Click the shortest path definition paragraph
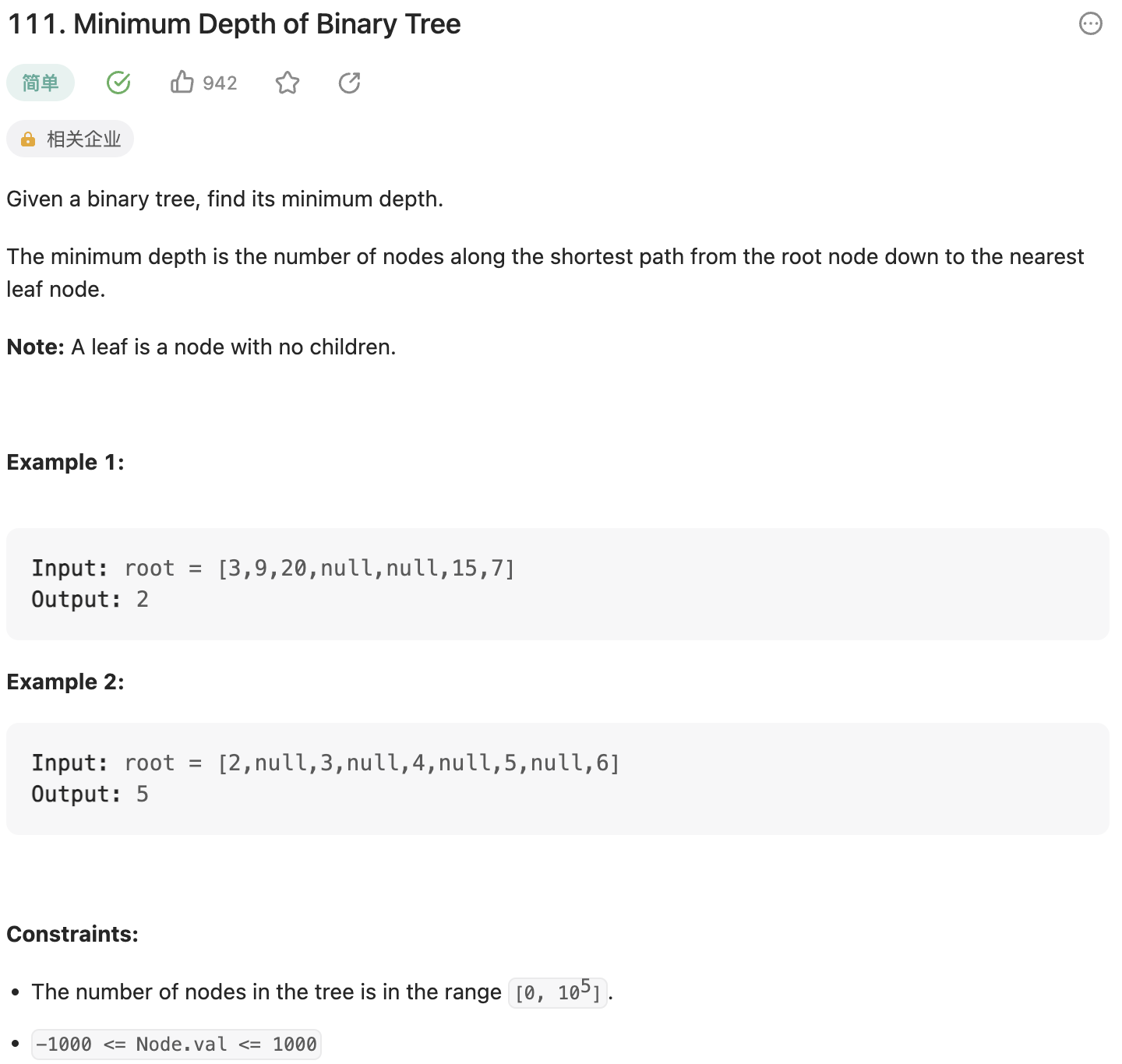 (x=545, y=257)
